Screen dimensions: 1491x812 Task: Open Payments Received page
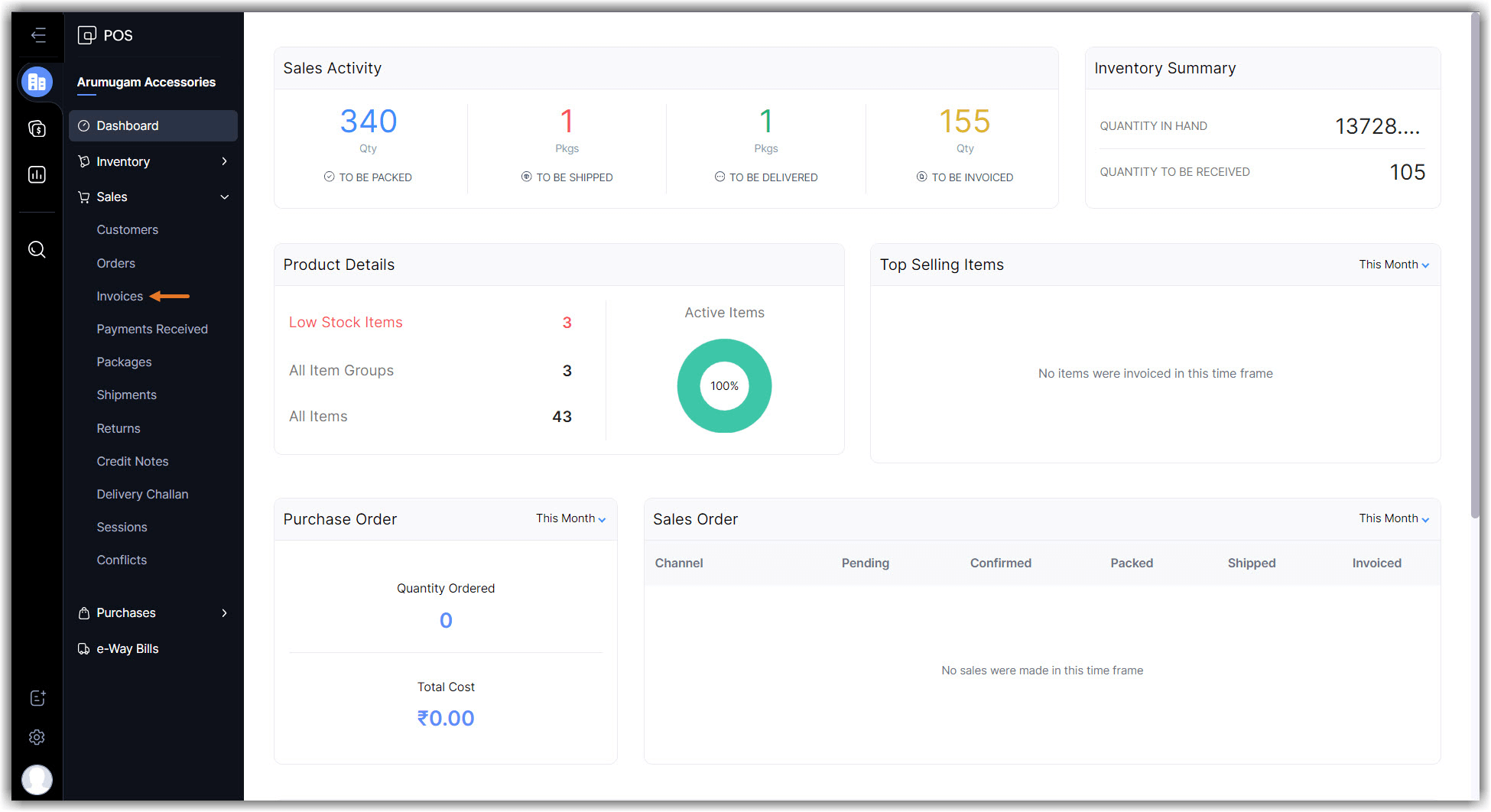(152, 330)
